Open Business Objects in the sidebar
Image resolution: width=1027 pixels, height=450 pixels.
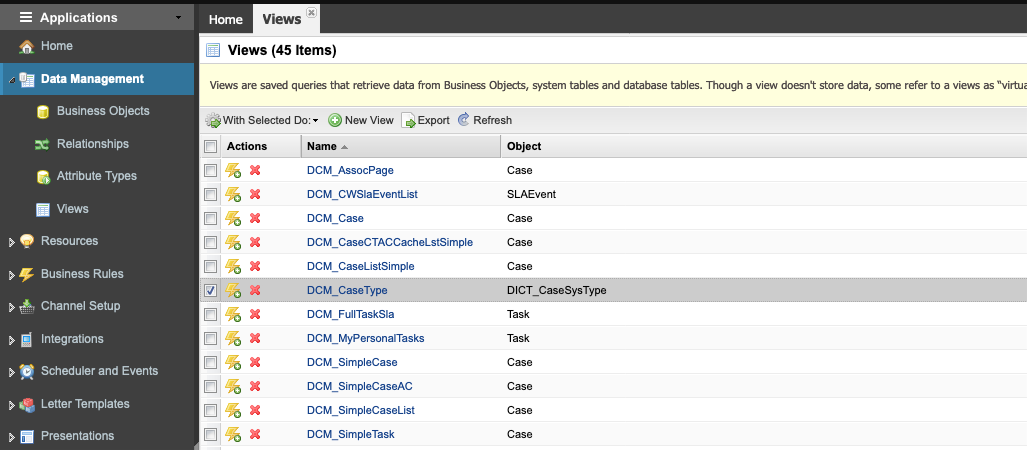point(103,111)
